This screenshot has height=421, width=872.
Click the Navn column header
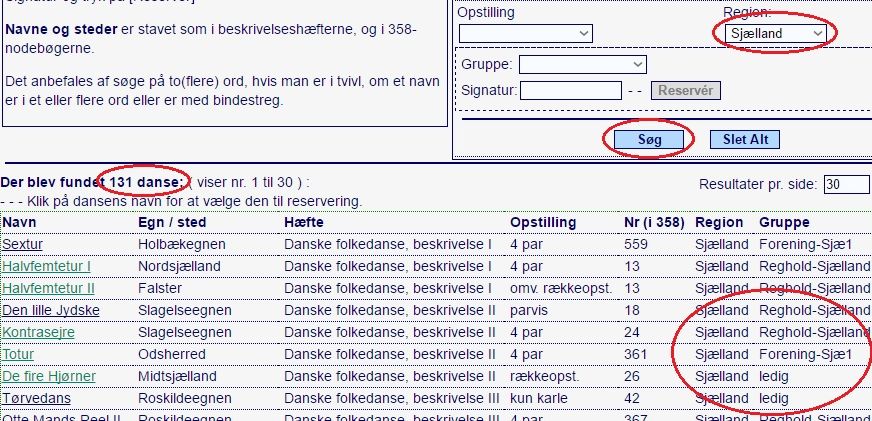pos(19,222)
